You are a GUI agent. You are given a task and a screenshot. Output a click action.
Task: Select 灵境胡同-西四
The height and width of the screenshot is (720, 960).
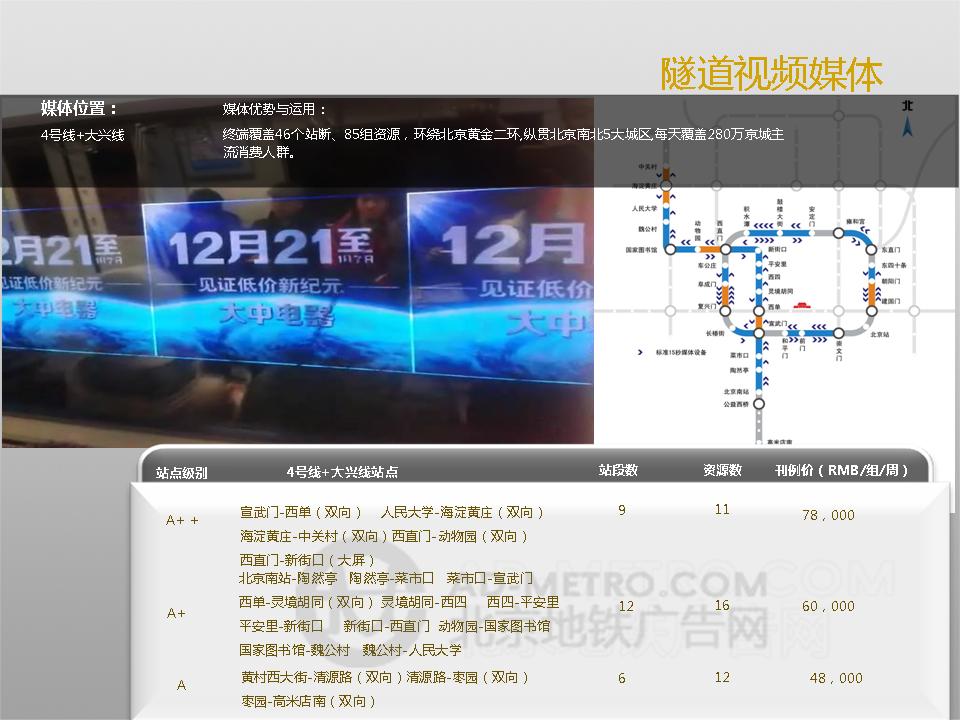pos(424,602)
